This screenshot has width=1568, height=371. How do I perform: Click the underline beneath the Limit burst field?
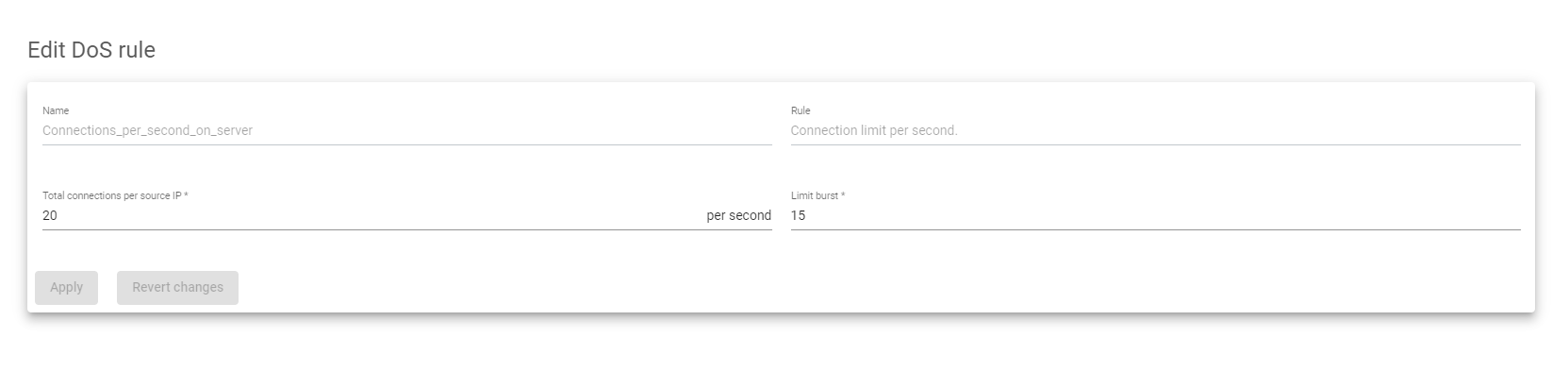(1155, 229)
